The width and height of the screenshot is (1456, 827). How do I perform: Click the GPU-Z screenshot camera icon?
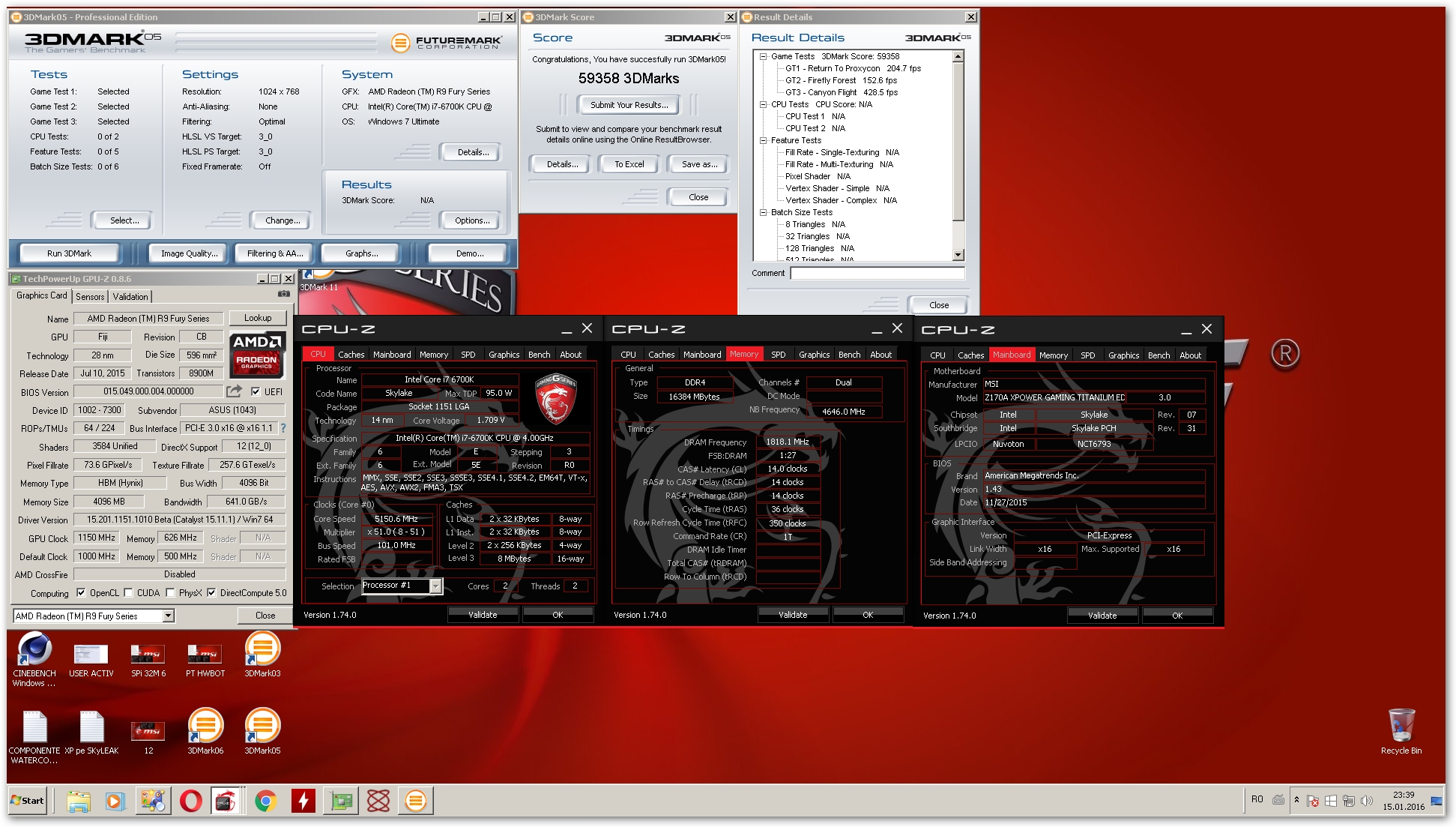pos(284,294)
